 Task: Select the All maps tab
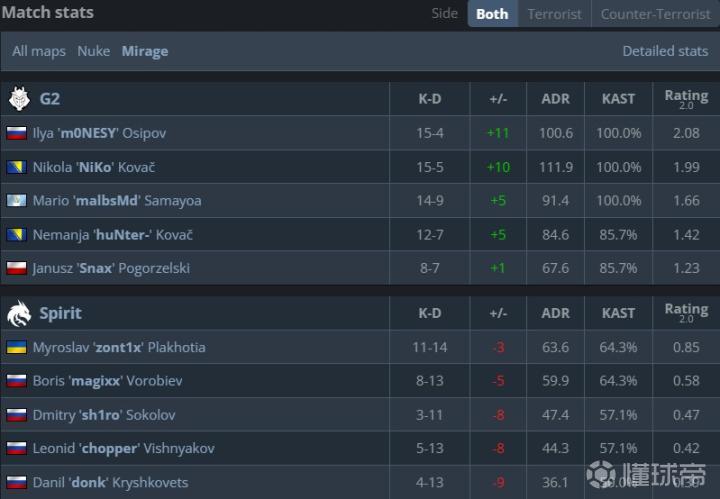tap(39, 51)
